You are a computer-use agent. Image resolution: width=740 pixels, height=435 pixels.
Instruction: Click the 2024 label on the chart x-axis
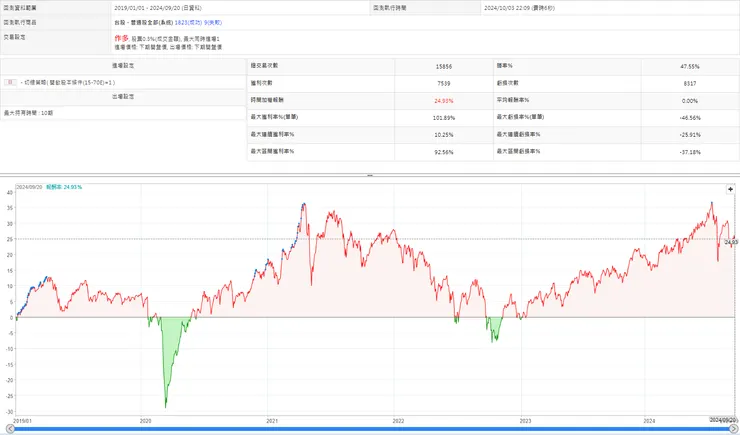(649, 420)
